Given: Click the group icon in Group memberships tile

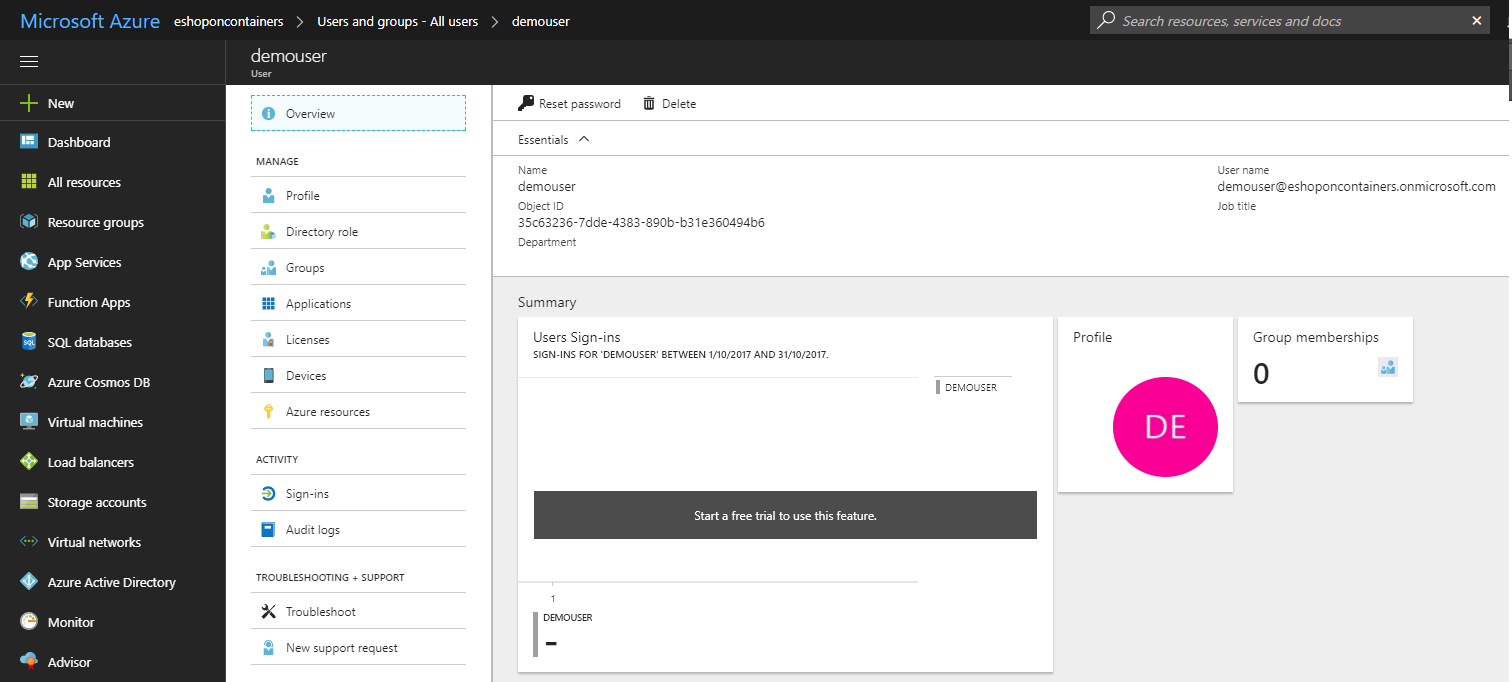Looking at the screenshot, I should pyautogui.click(x=1387, y=367).
